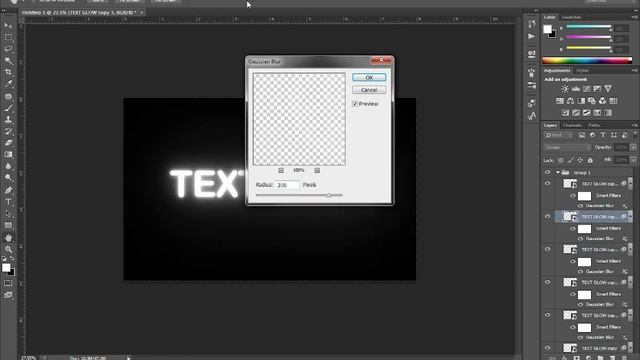Select the Crop tool

coord(8,72)
